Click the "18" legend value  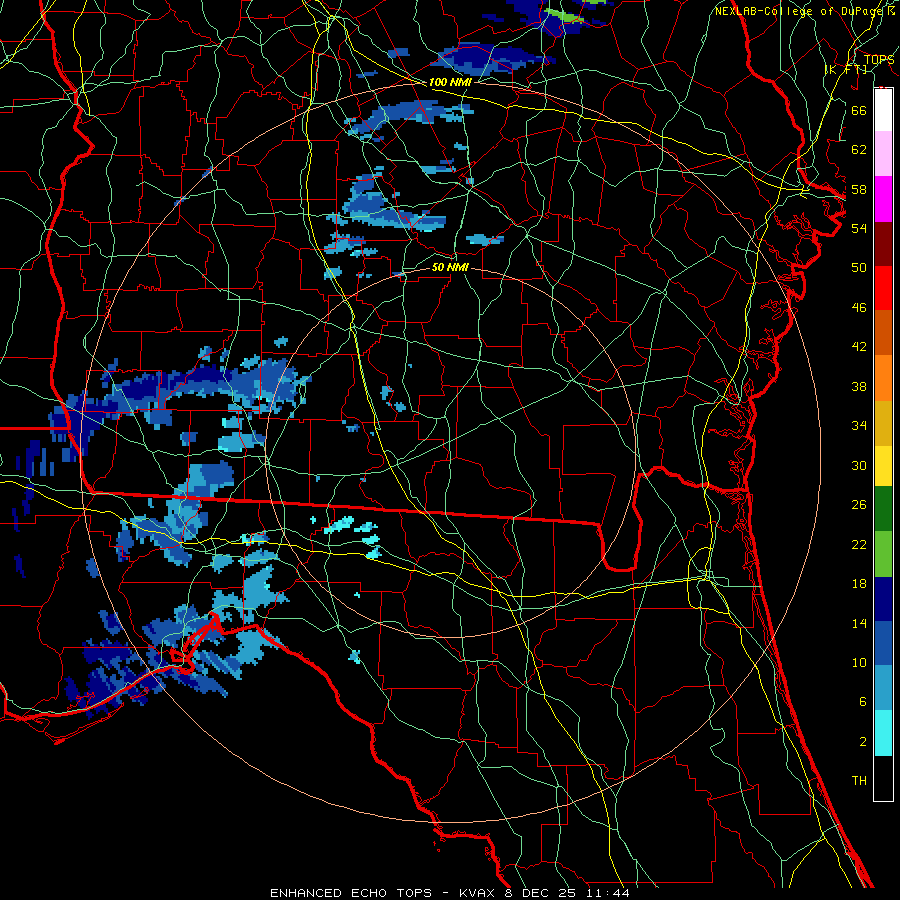coord(859,584)
